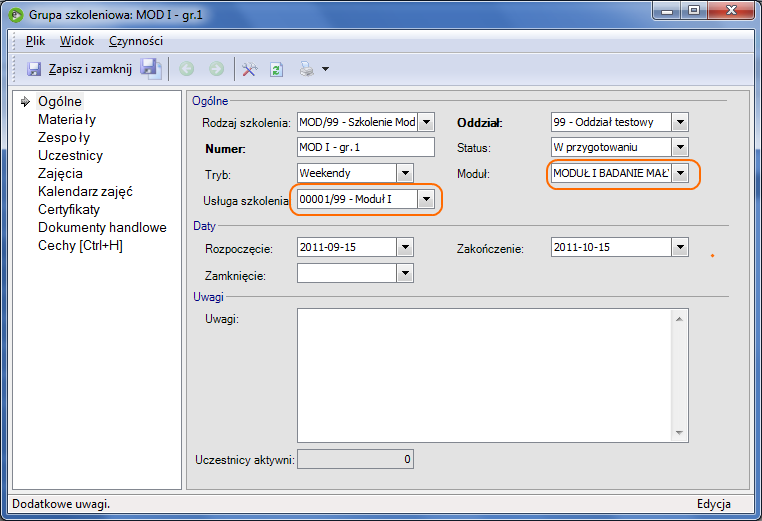
Task: Click the green back arrow icon
Action: [187, 69]
